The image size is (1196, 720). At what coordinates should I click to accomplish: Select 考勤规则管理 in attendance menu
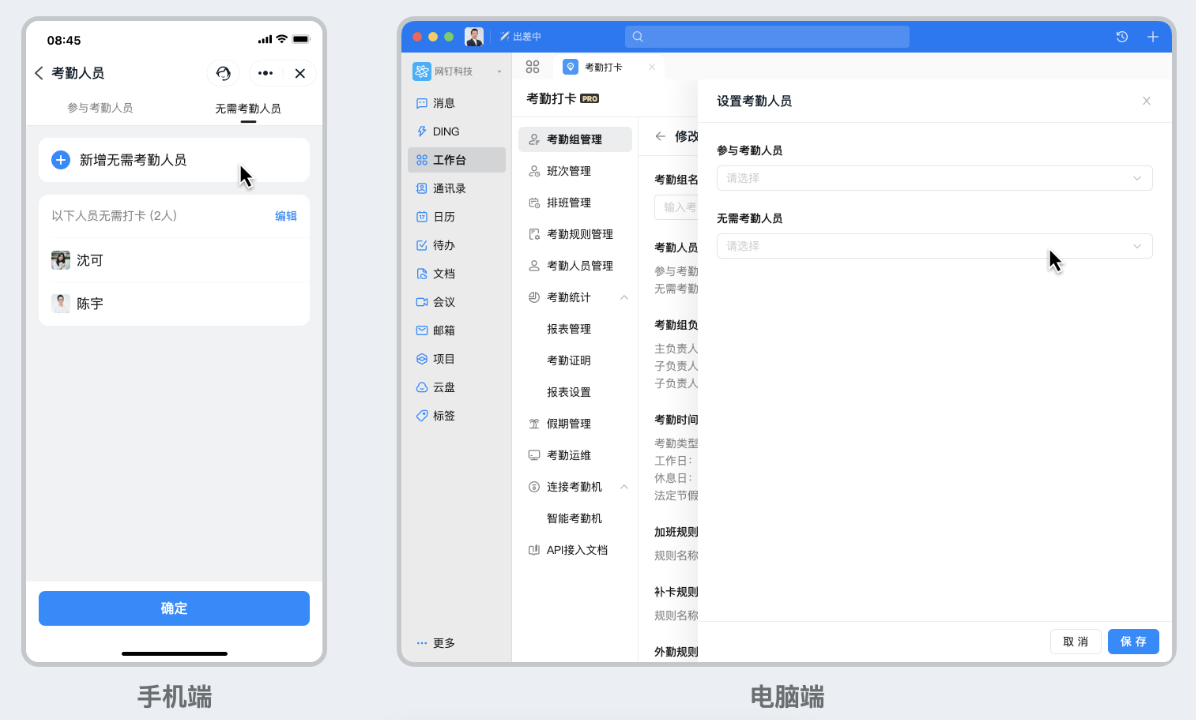click(x=574, y=234)
